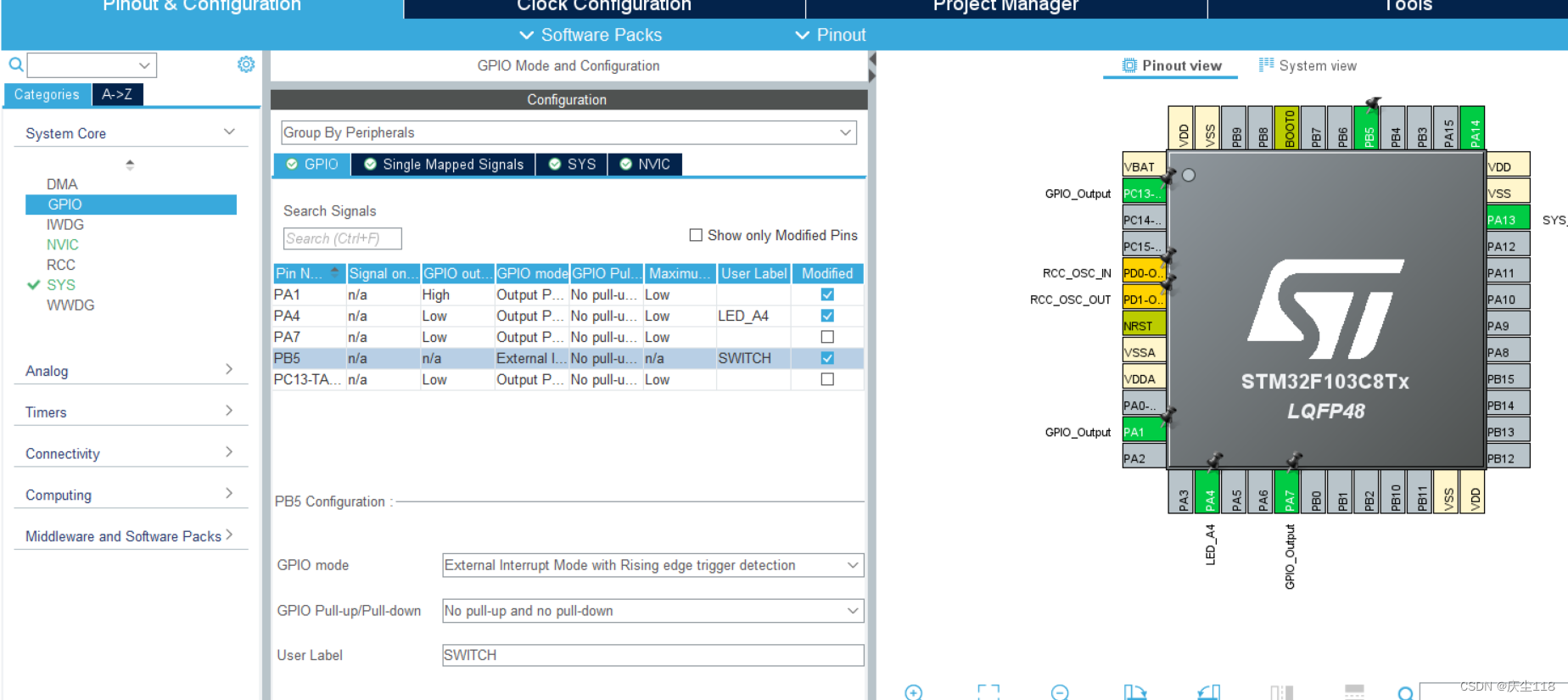Image resolution: width=1568 pixels, height=700 pixels.
Task: Sort table by User Label column header
Action: coord(754,273)
